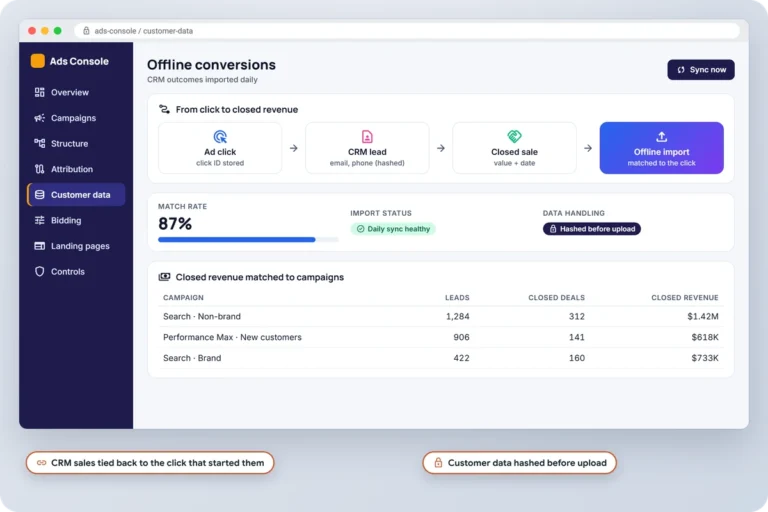
Task: Open the Campaigns section
Action: [76, 118]
